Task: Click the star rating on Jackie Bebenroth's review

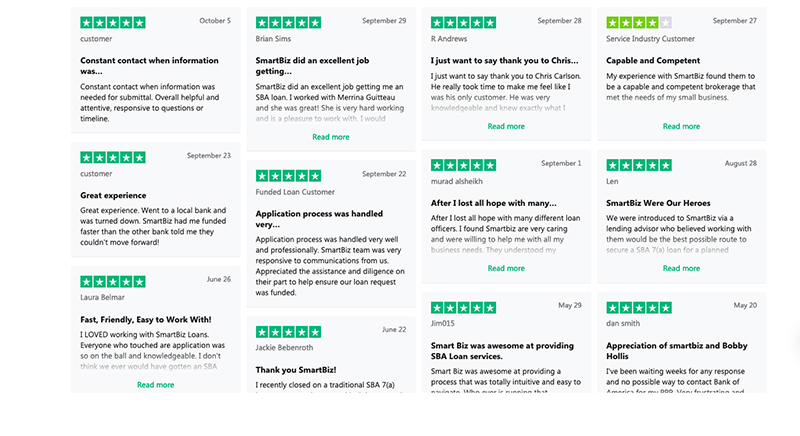Action: (288, 331)
